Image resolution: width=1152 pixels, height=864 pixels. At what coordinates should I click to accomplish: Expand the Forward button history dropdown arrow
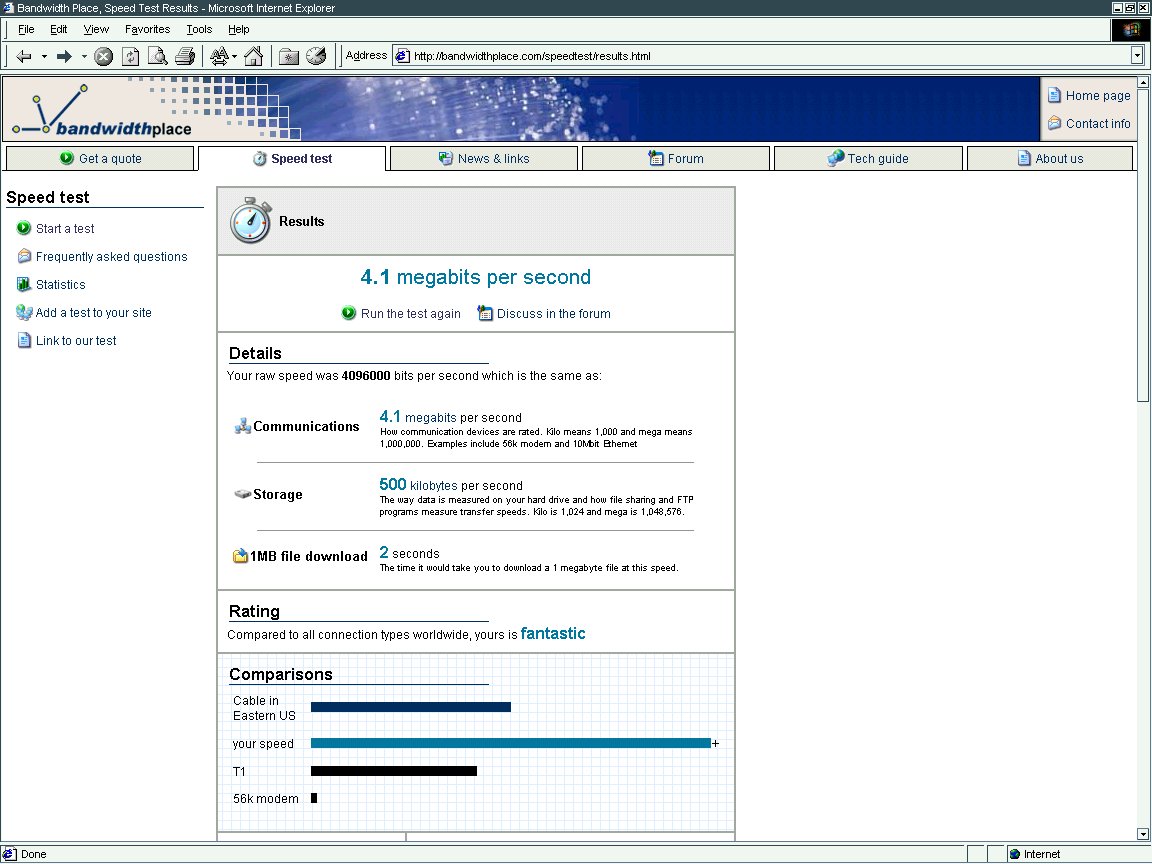pyautogui.click(x=84, y=56)
